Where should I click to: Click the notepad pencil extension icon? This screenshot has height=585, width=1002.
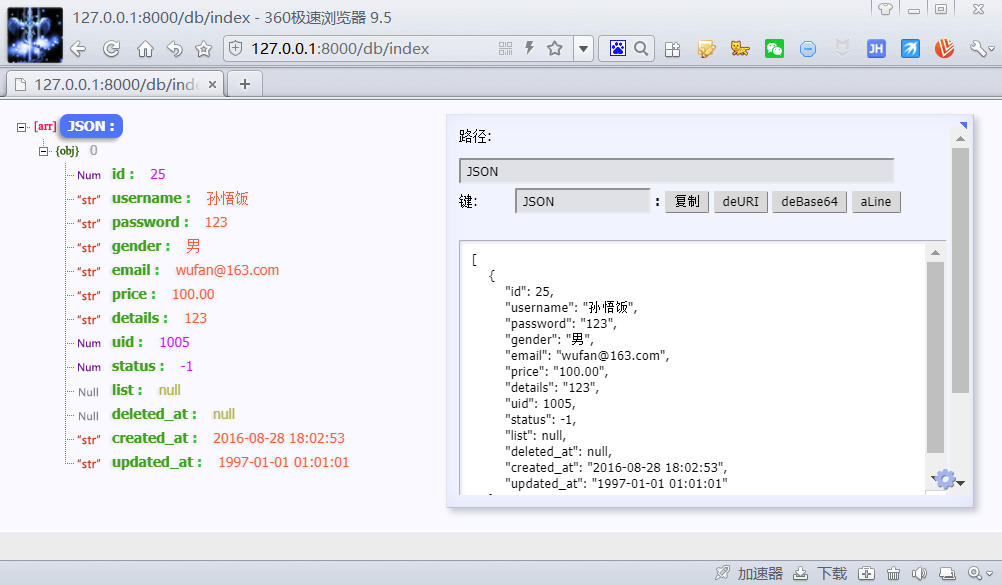tap(706, 49)
